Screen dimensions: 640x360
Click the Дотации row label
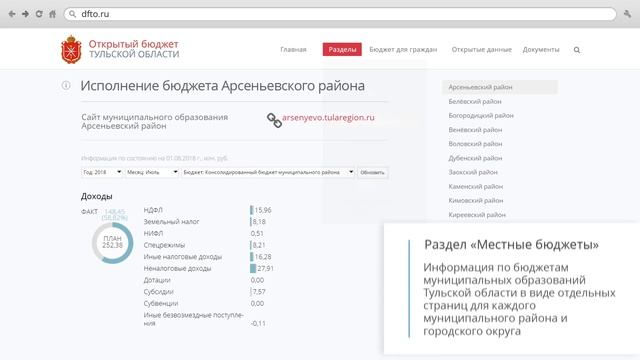(x=157, y=280)
